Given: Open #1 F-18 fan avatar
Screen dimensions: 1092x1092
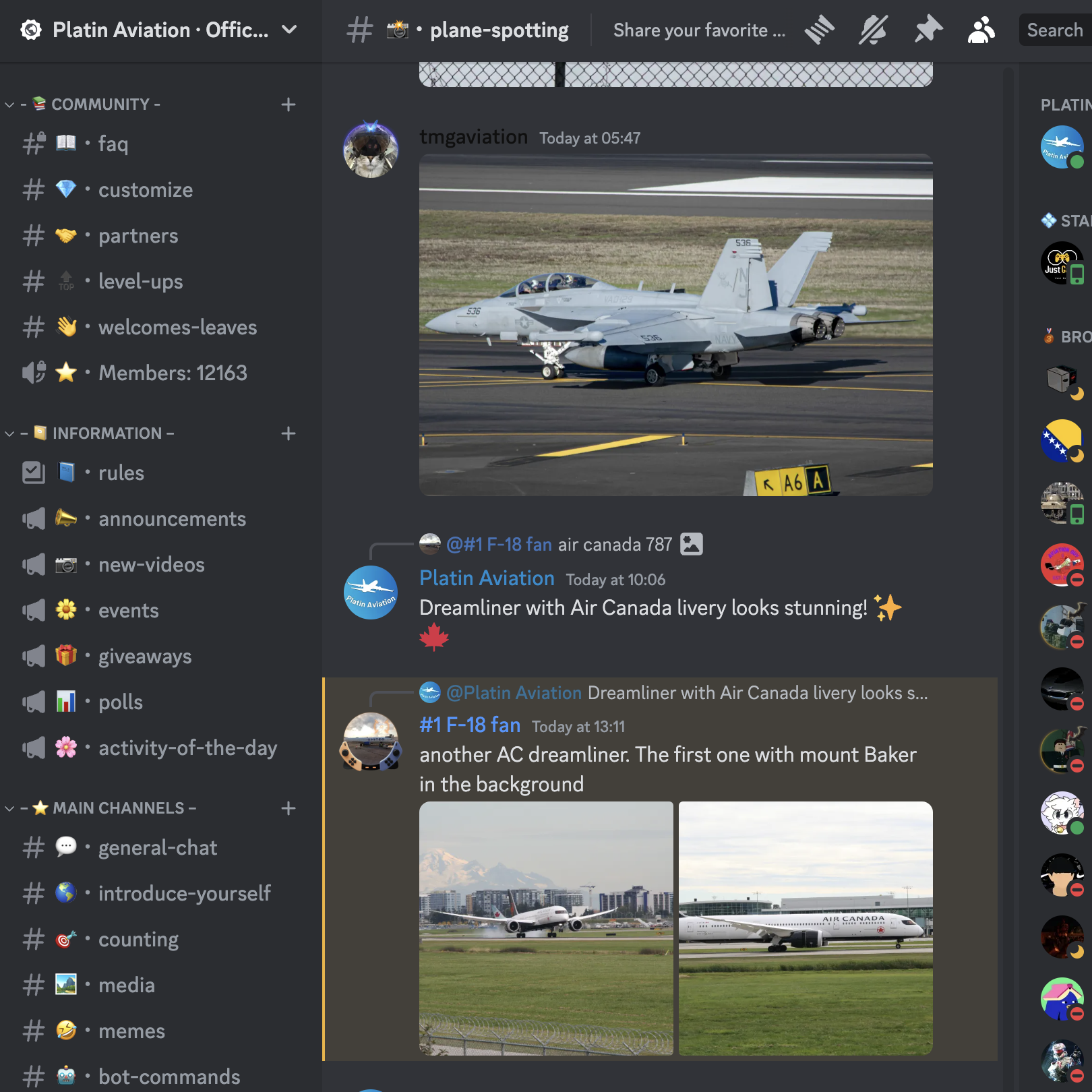Looking at the screenshot, I should point(371,741).
